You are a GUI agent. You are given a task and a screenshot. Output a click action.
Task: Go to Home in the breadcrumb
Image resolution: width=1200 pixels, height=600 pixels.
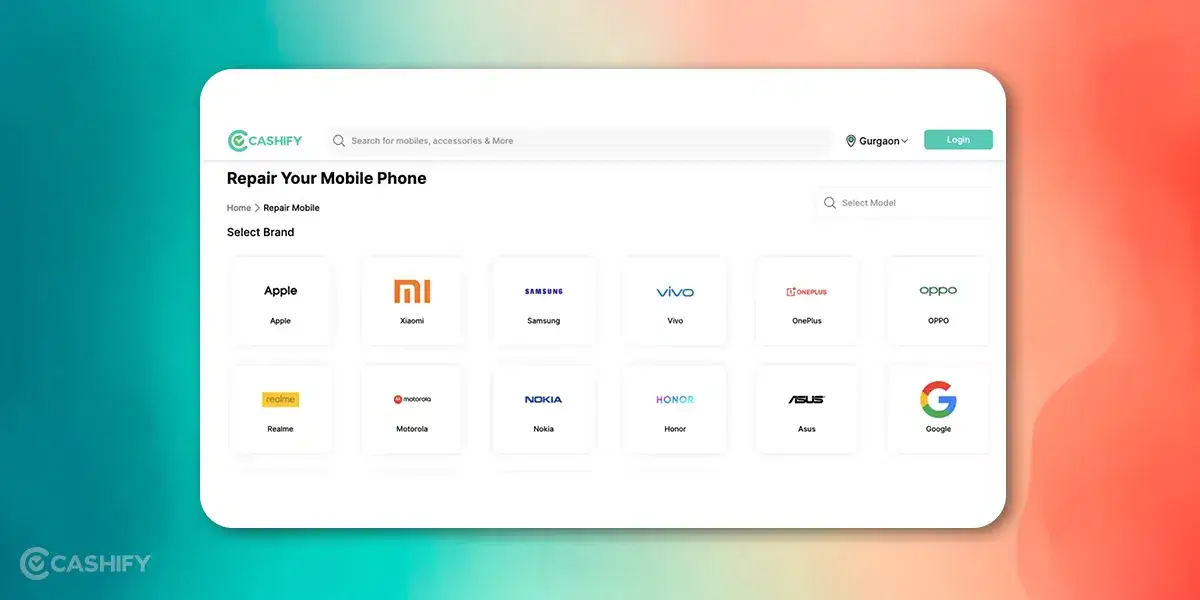(239, 208)
